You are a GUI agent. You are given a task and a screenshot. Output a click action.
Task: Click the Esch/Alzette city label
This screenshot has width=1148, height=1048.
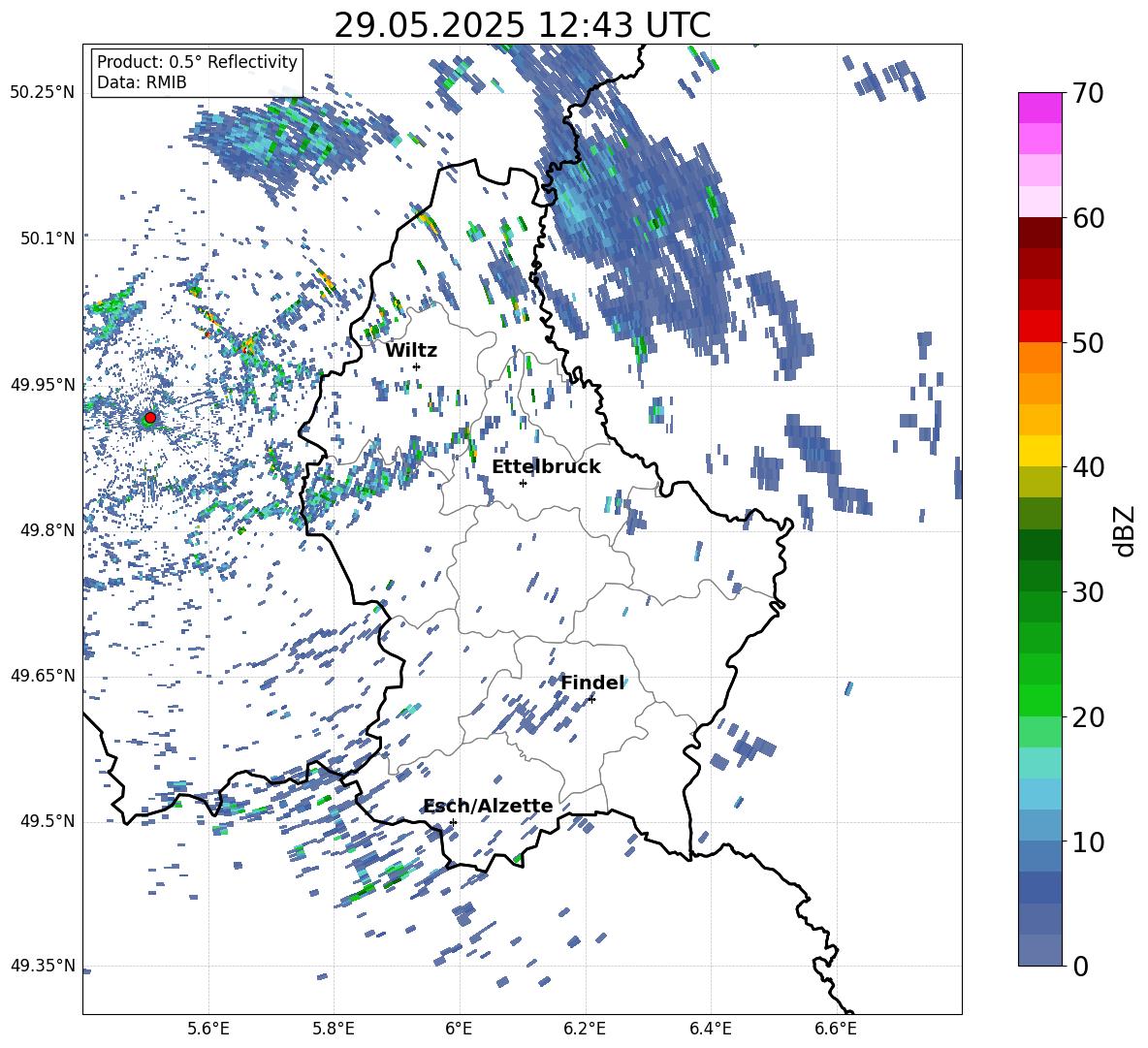(489, 806)
